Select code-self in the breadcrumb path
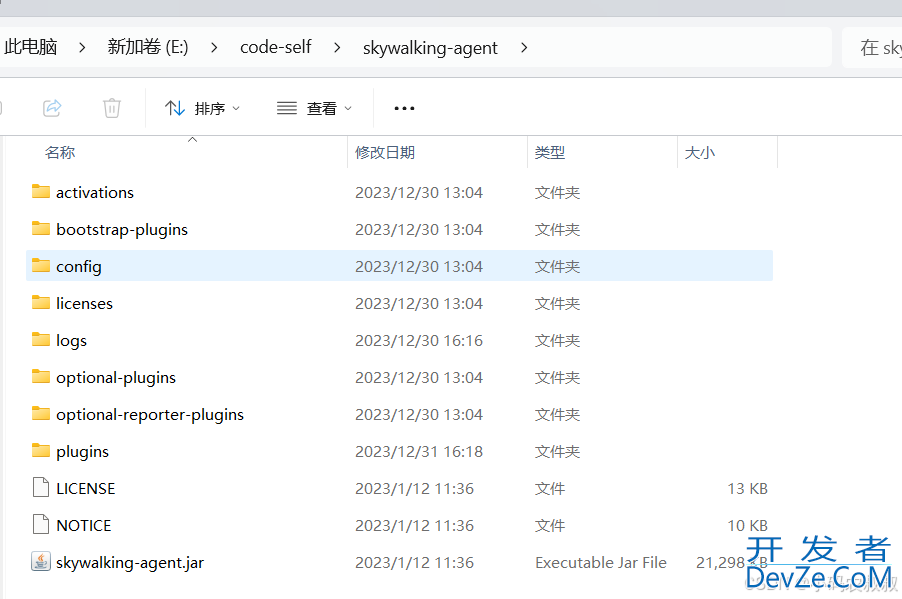902x599 pixels. coord(276,47)
